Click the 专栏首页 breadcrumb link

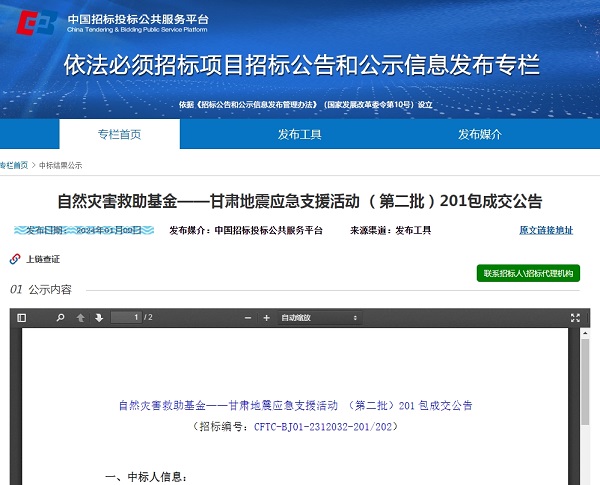(13, 165)
